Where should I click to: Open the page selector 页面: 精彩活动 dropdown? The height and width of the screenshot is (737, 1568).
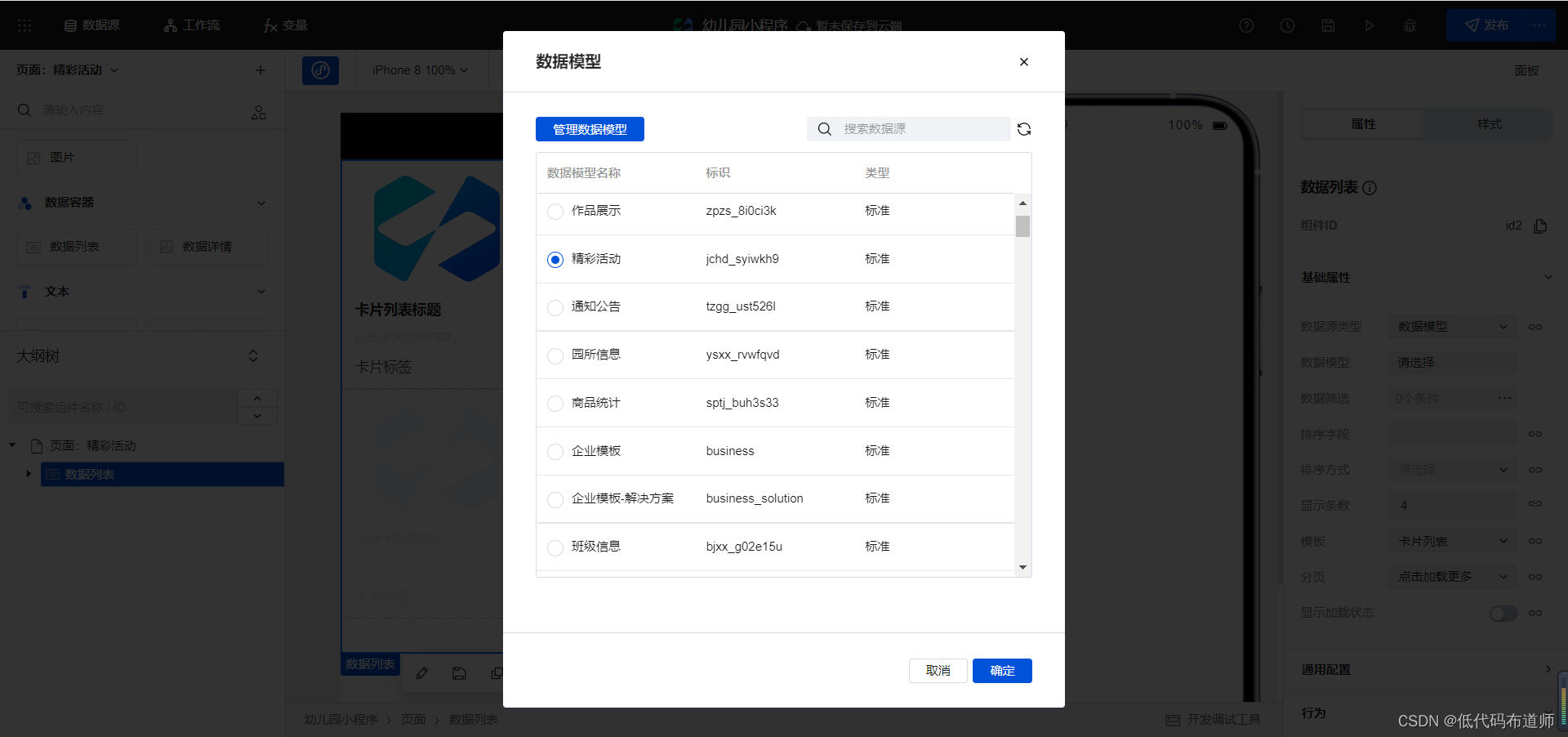point(68,70)
